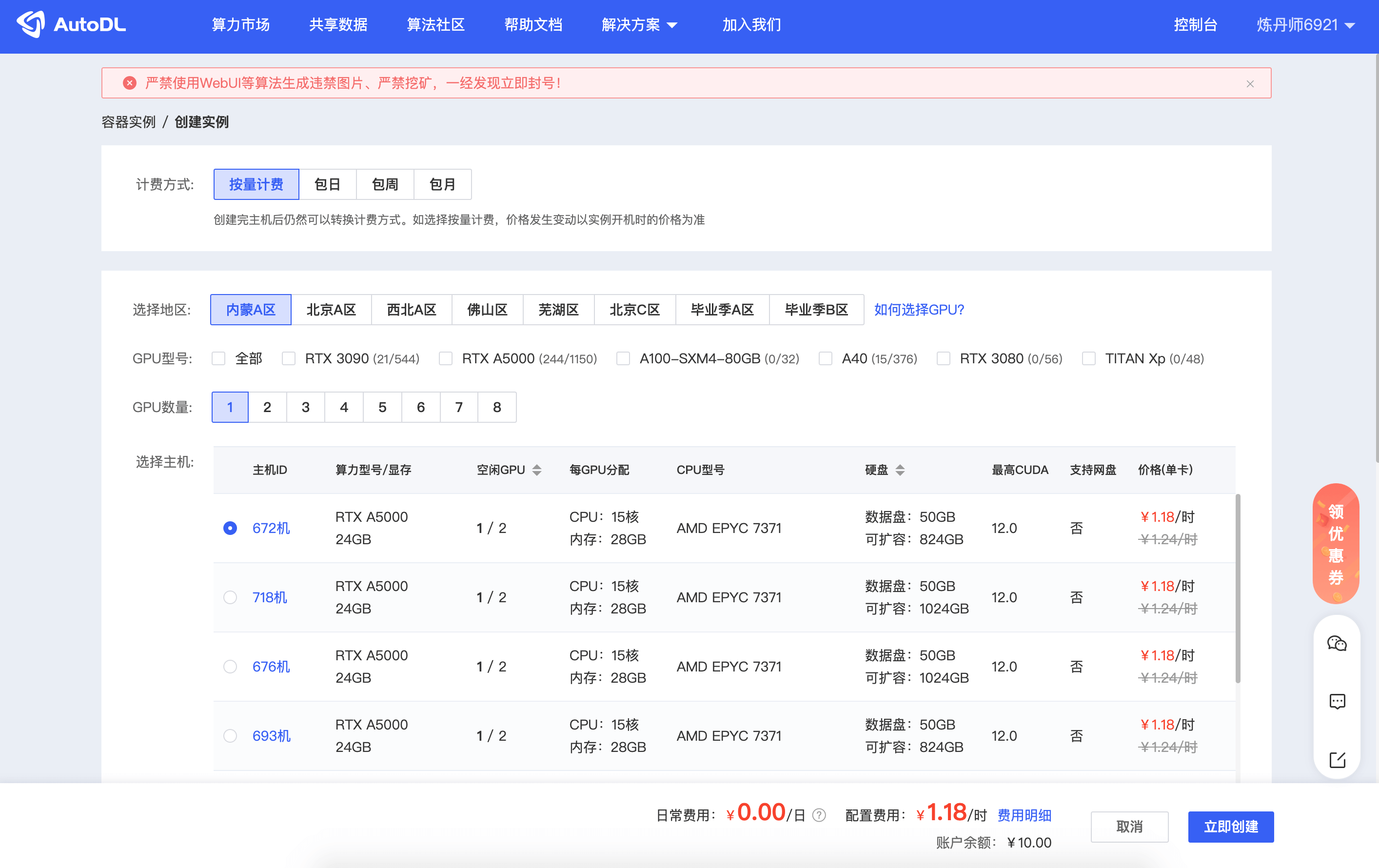Viewport: 1379px width, 868px height.
Task: Choose the 毕业季A区 region
Action: coord(722,310)
